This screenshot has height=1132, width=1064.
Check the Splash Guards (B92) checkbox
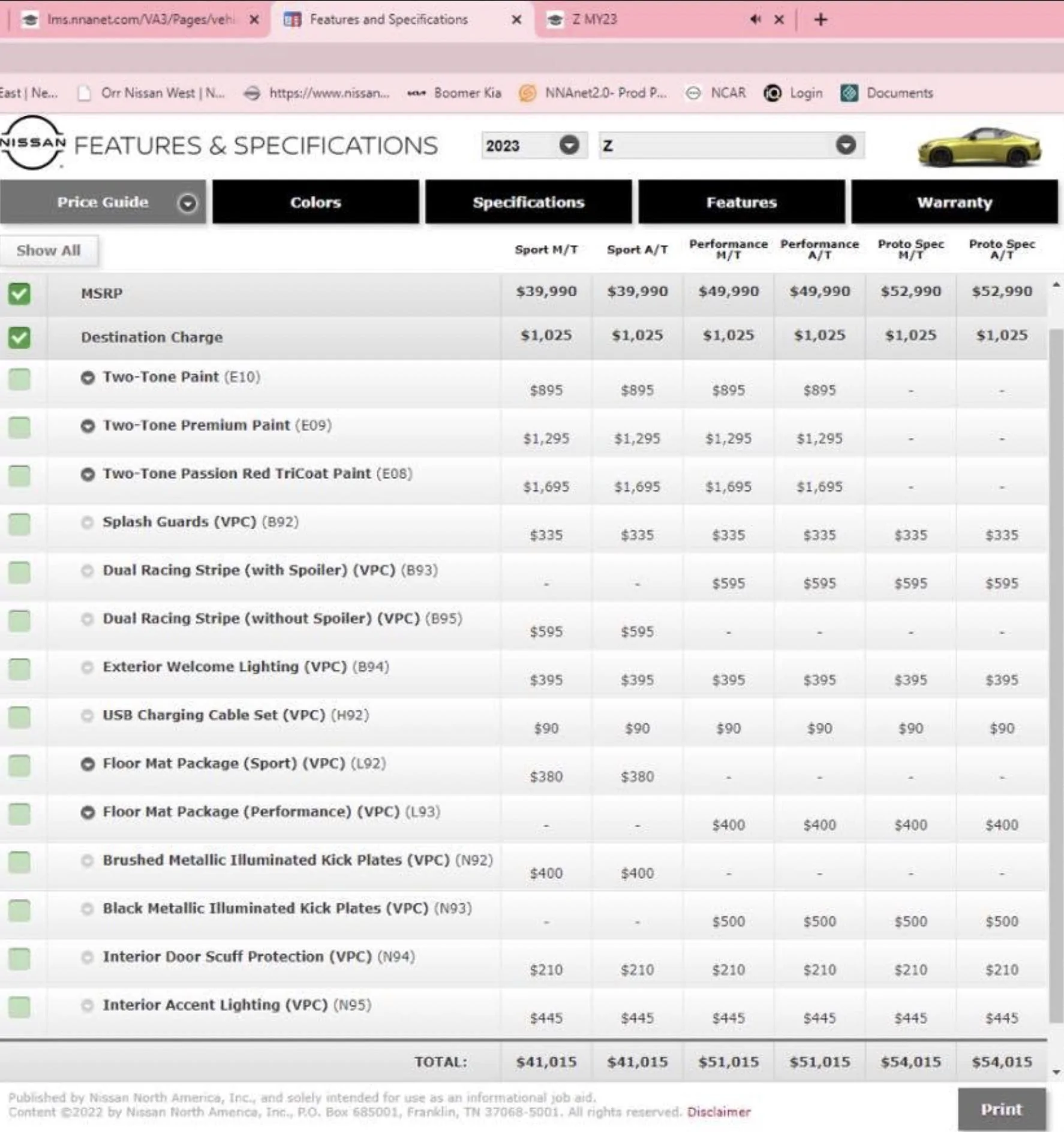19,524
